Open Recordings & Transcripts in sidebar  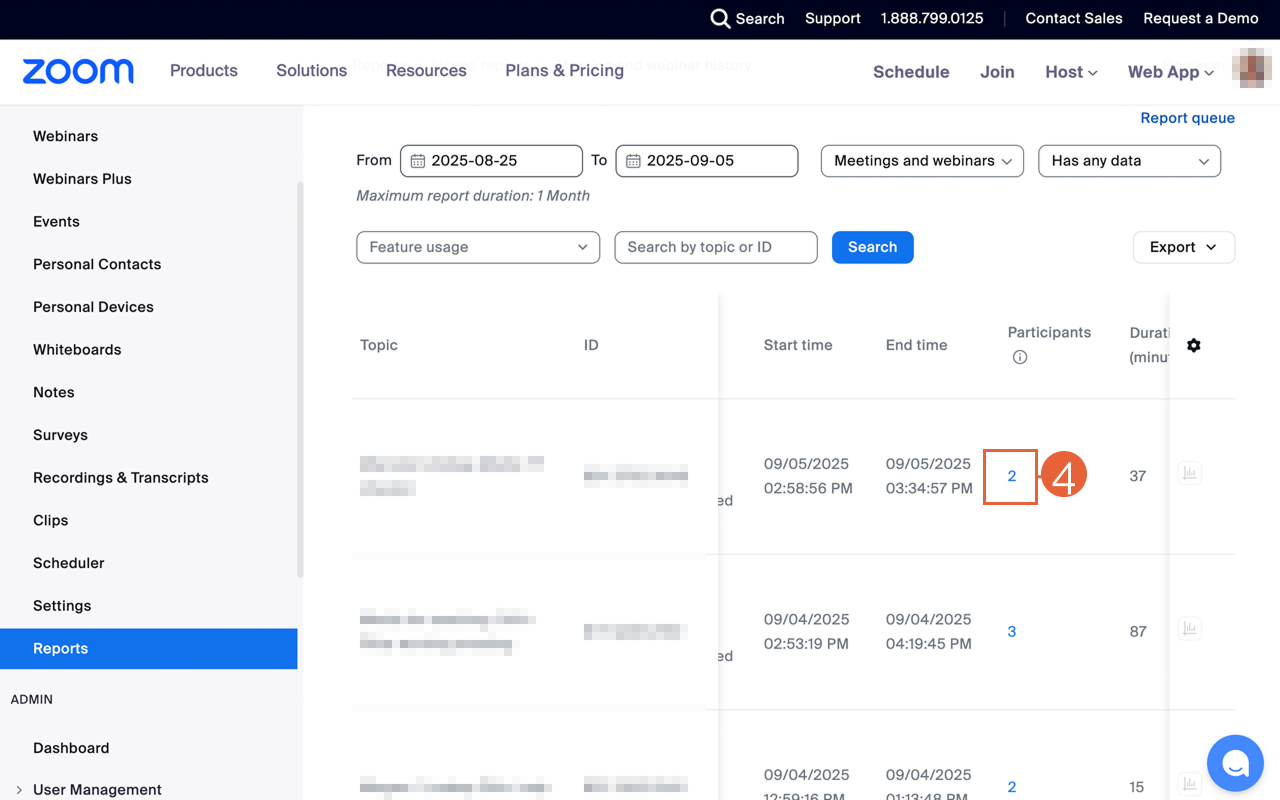pos(120,477)
